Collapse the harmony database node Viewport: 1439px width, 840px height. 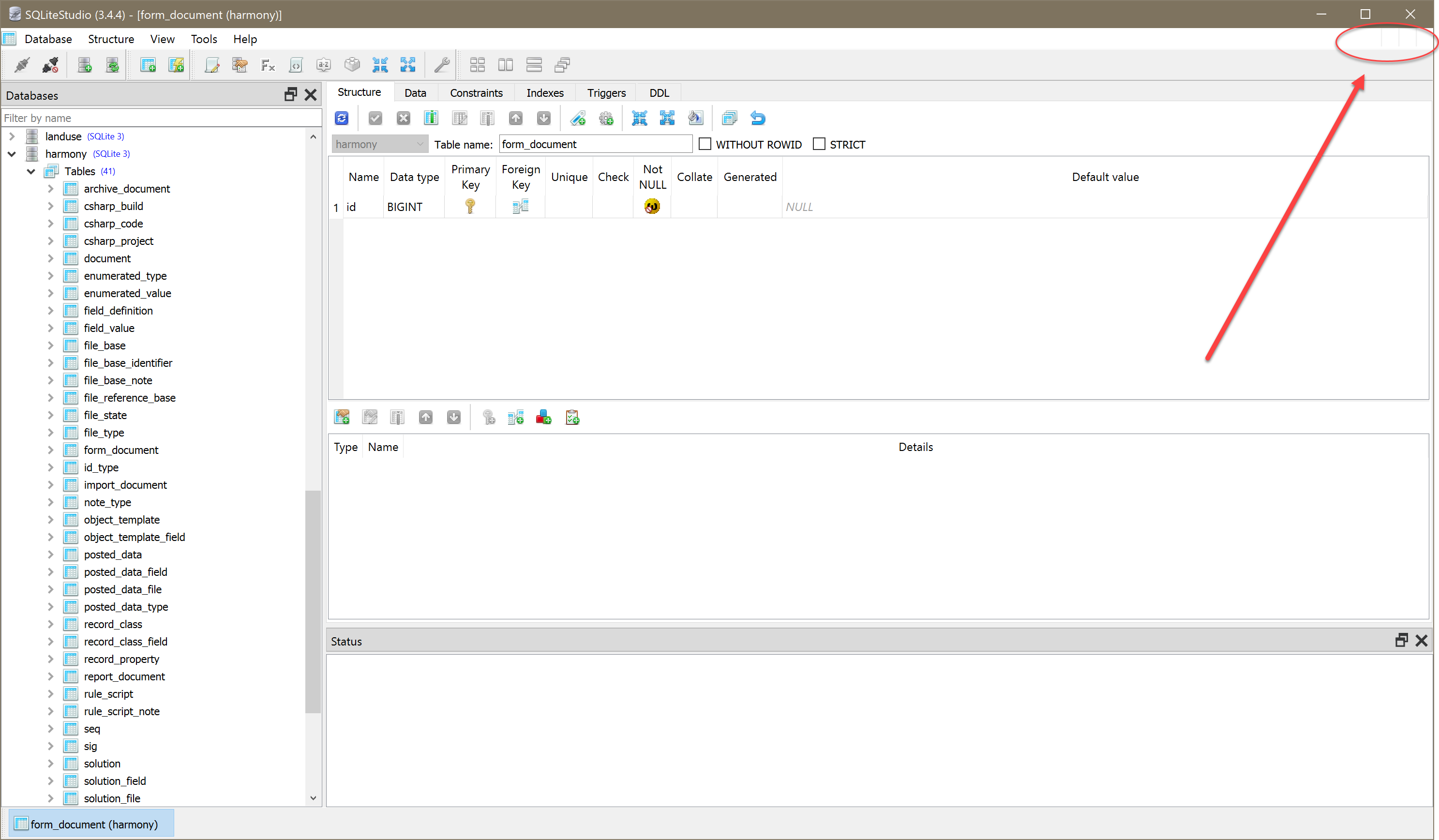coord(12,153)
